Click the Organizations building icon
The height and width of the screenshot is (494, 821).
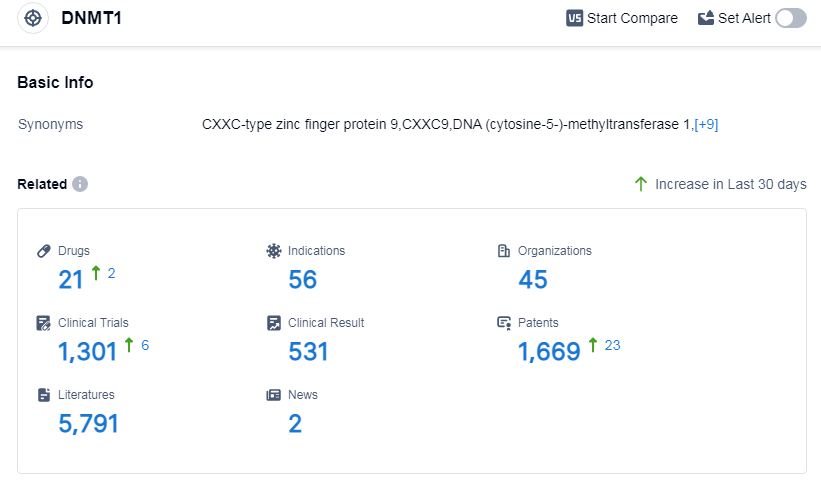point(504,251)
